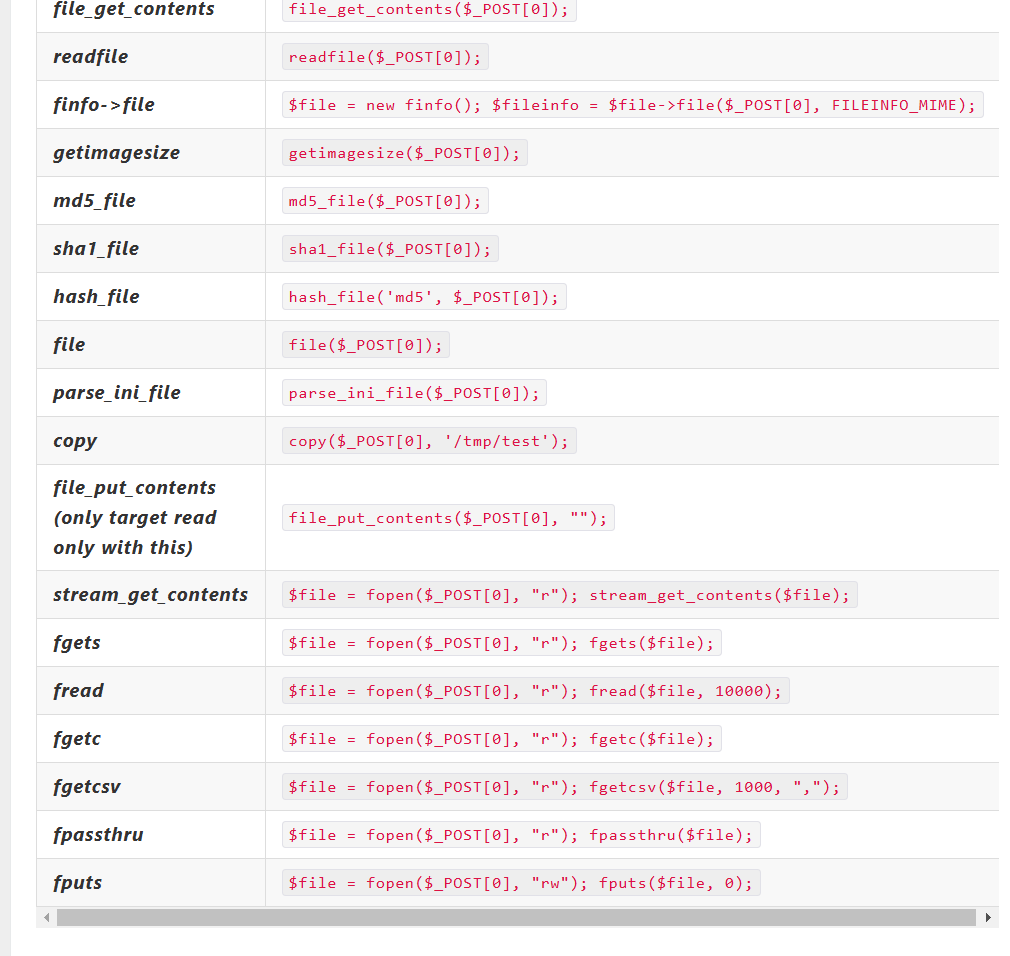Click the horizontal scrollbar thumb under the table
Screen dimensions: 1010x956
(x=515, y=917)
